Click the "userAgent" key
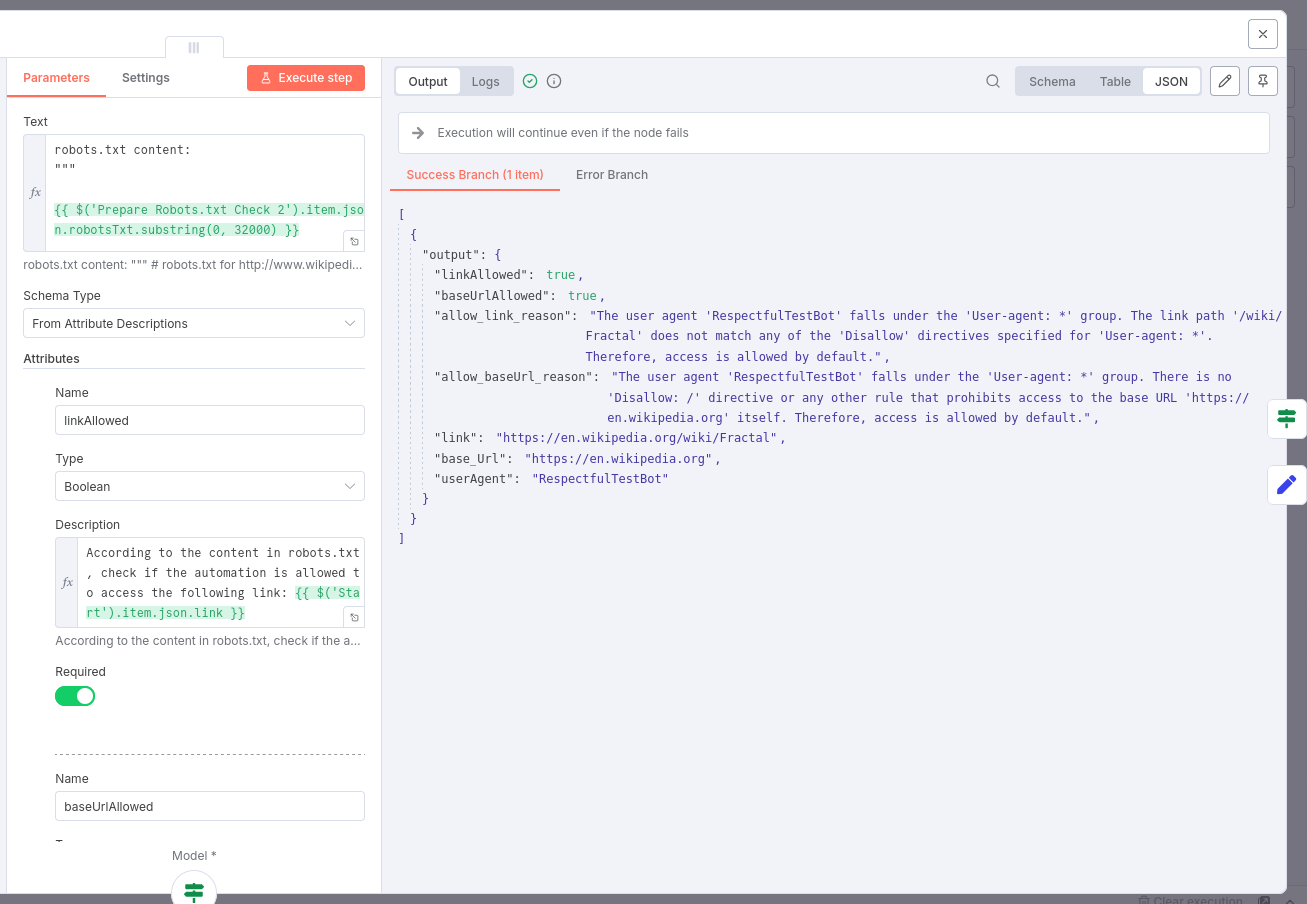This screenshot has height=904, width=1307. pos(474,479)
